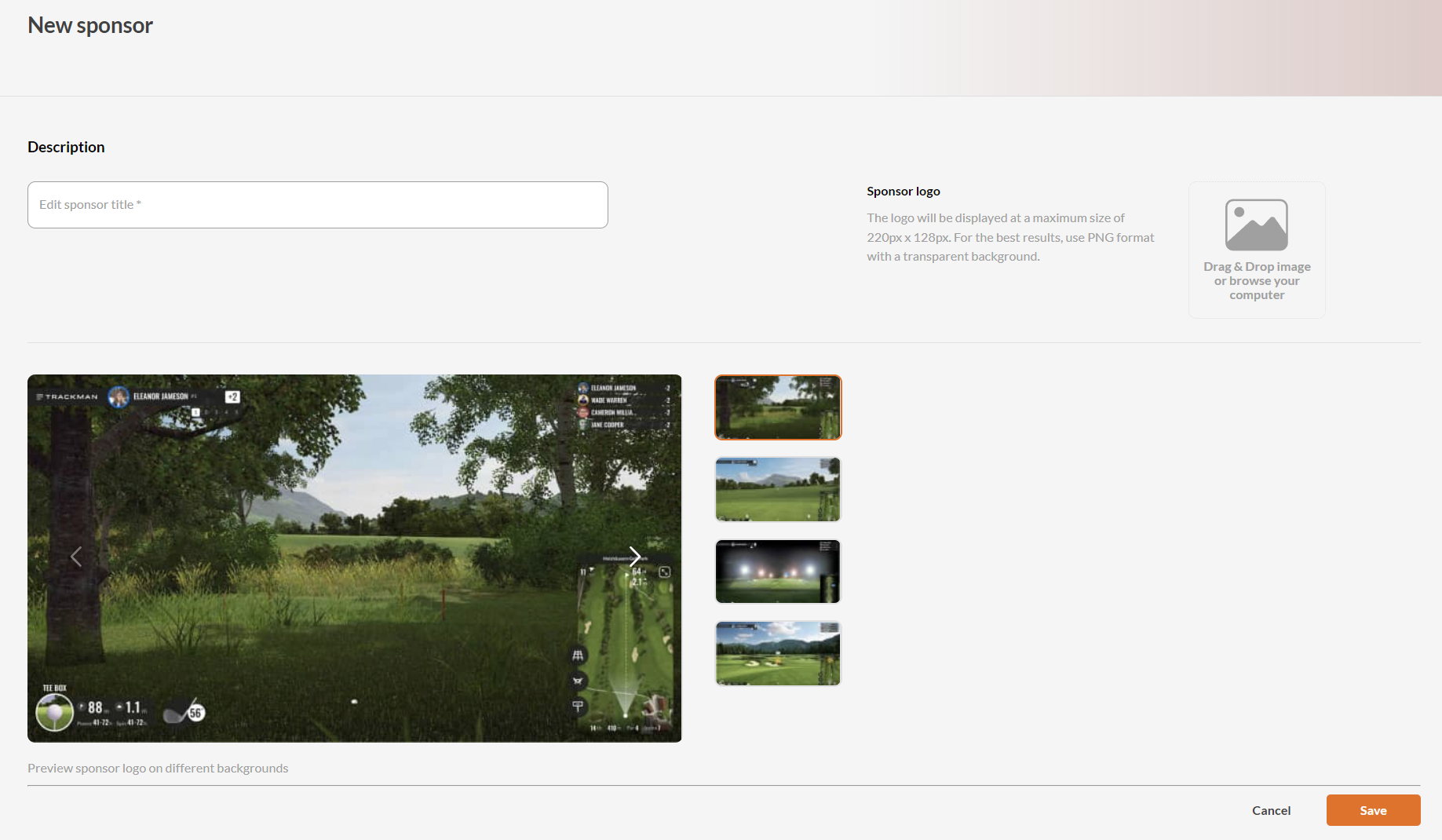This screenshot has width=1442, height=840.
Task: Click the 'Sponsor logo' label
Action: (x=904, y=191)
